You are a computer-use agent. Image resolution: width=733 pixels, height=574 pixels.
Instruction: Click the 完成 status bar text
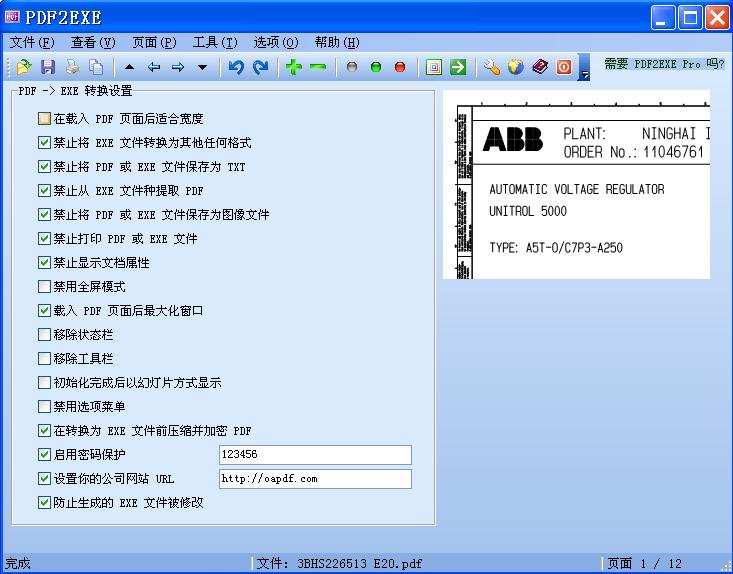coord(18,564)
